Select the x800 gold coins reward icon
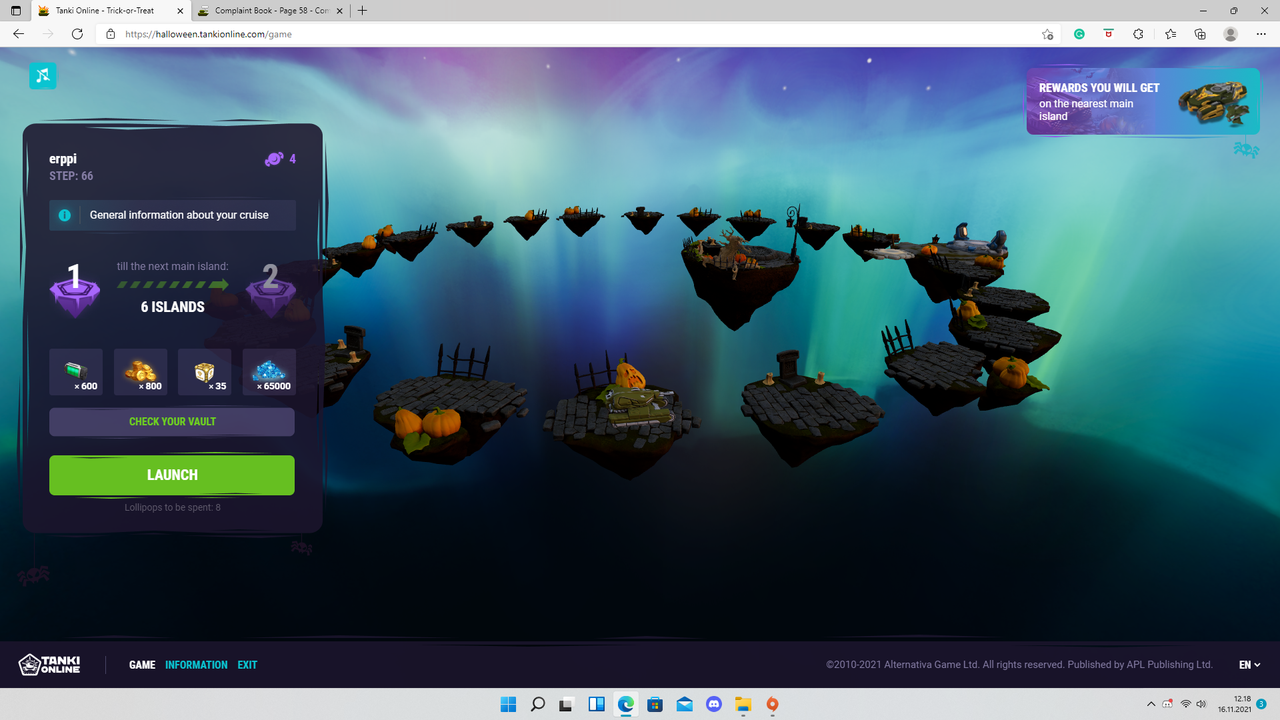 coord(140,372)
